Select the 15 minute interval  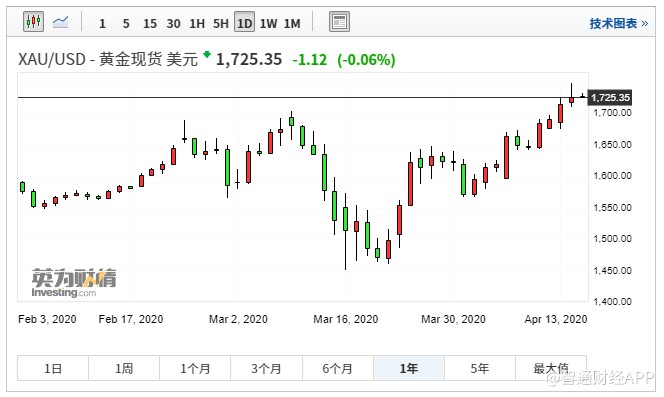coord(149,23)
